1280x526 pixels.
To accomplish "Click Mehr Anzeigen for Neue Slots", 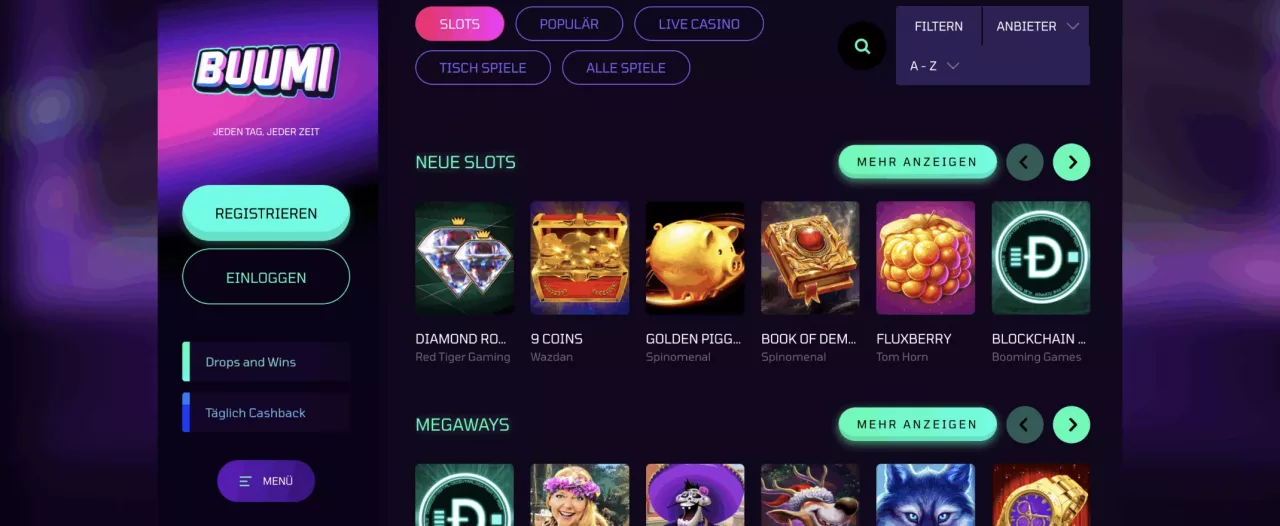I will 917,162.
